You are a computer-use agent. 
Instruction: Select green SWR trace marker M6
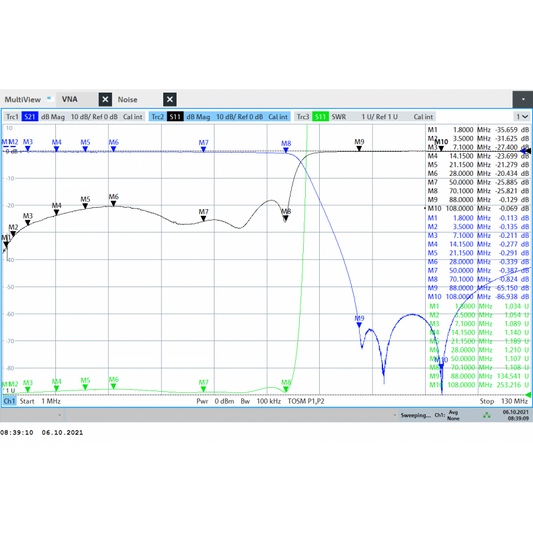(x=114, y=386)
